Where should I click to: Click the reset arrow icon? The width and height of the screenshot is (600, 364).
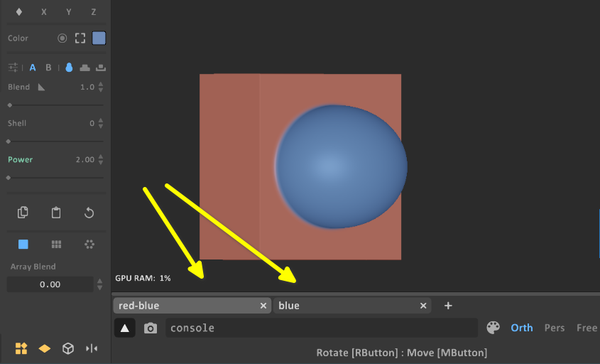(x=89, y=212)
